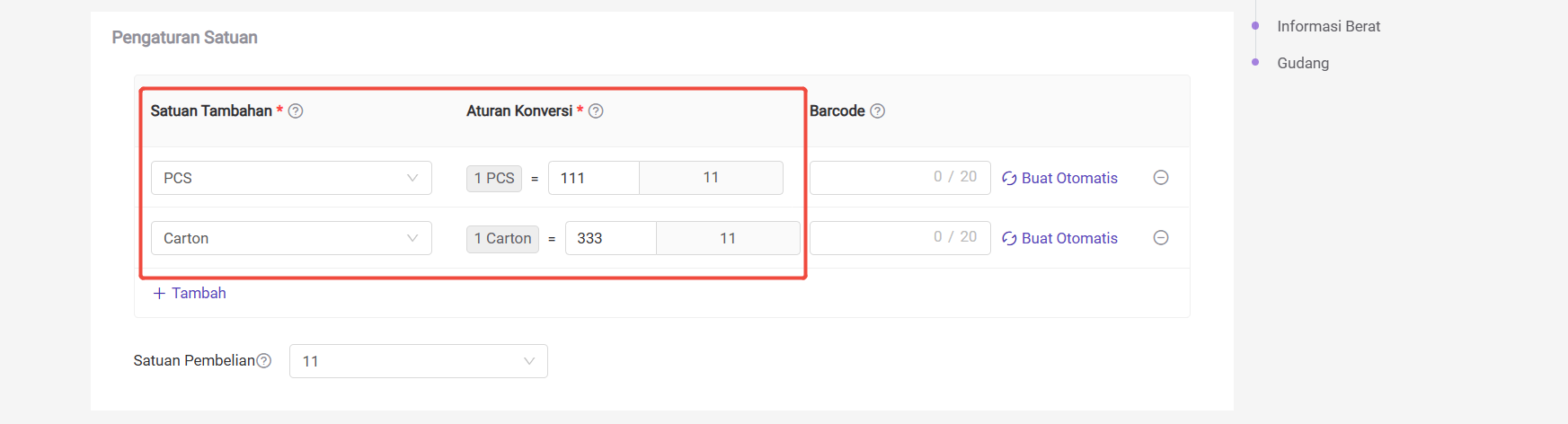Expand the Satuan Pembelian dropdown
1568x424 pixels.
pos(419,361)
